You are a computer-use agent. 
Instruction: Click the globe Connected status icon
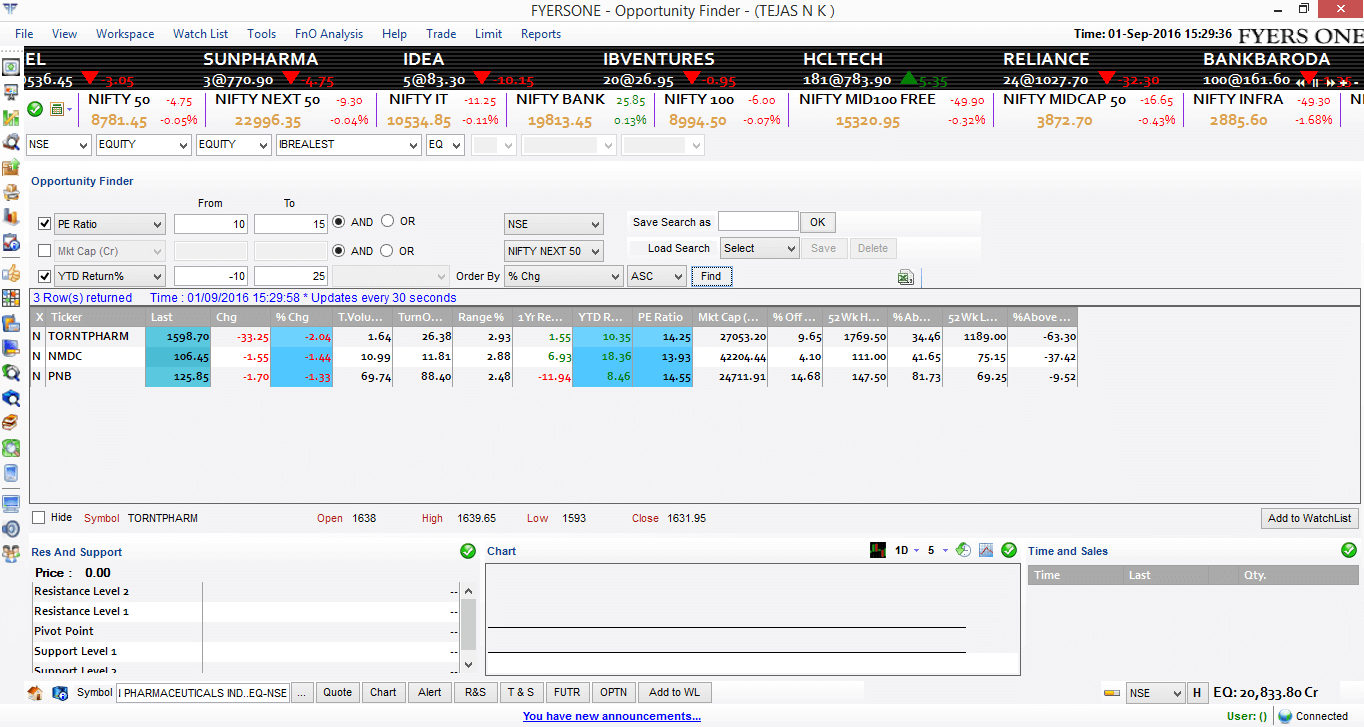(1284, 716)
